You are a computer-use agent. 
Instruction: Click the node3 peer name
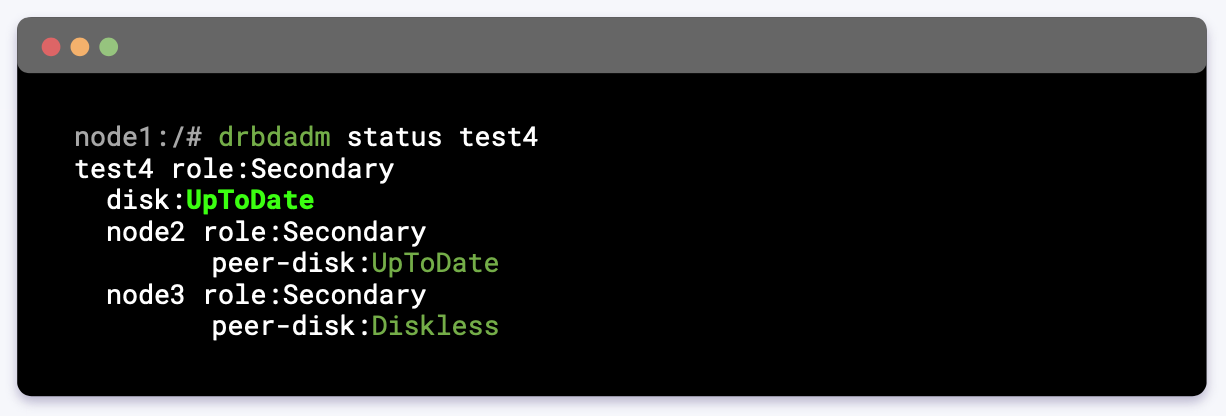(x=146, y=297)
